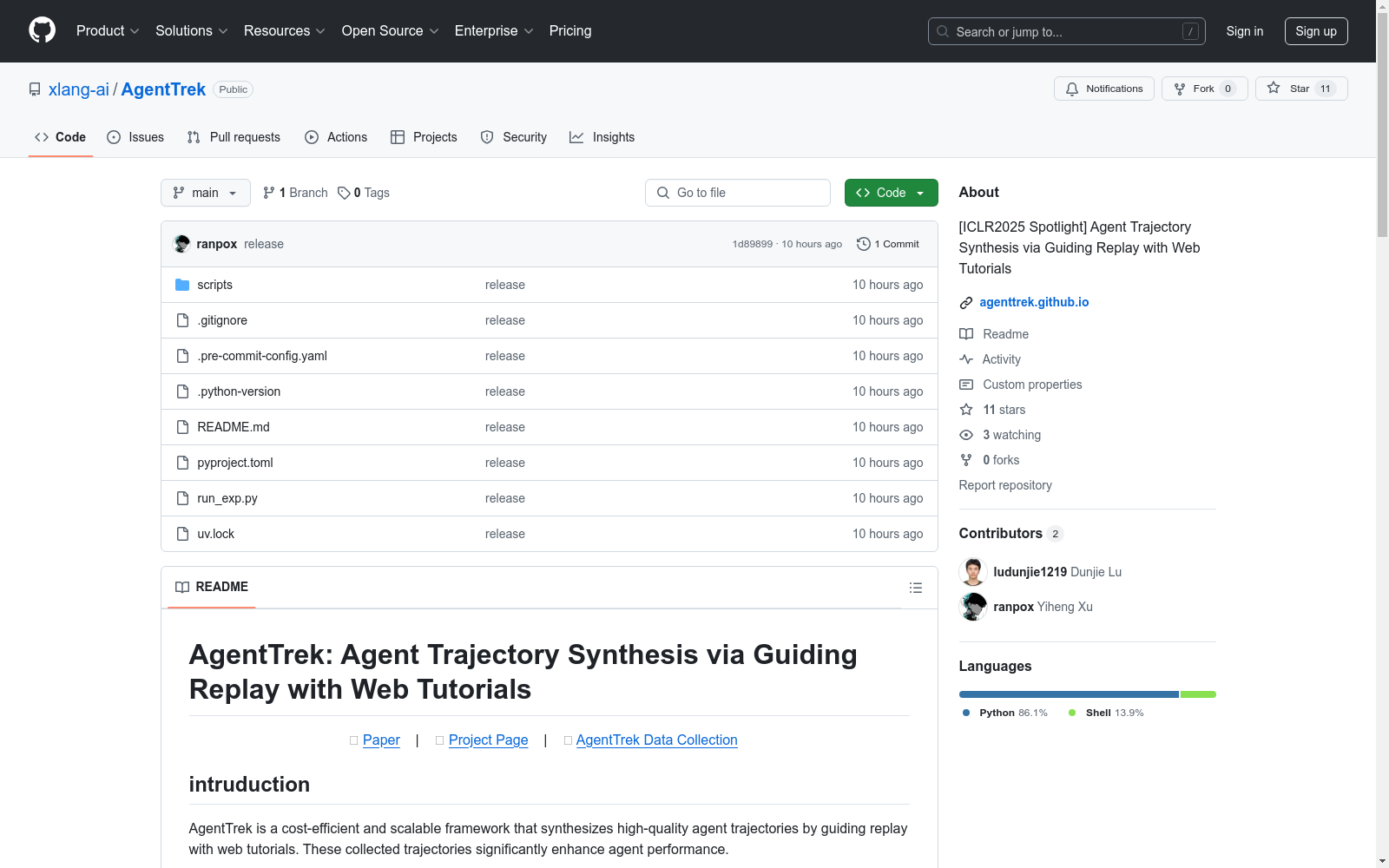This screenshot has width=1389, height=868.
Task: Click the history clock 1 Commit icon
Action: click(863, 244)
